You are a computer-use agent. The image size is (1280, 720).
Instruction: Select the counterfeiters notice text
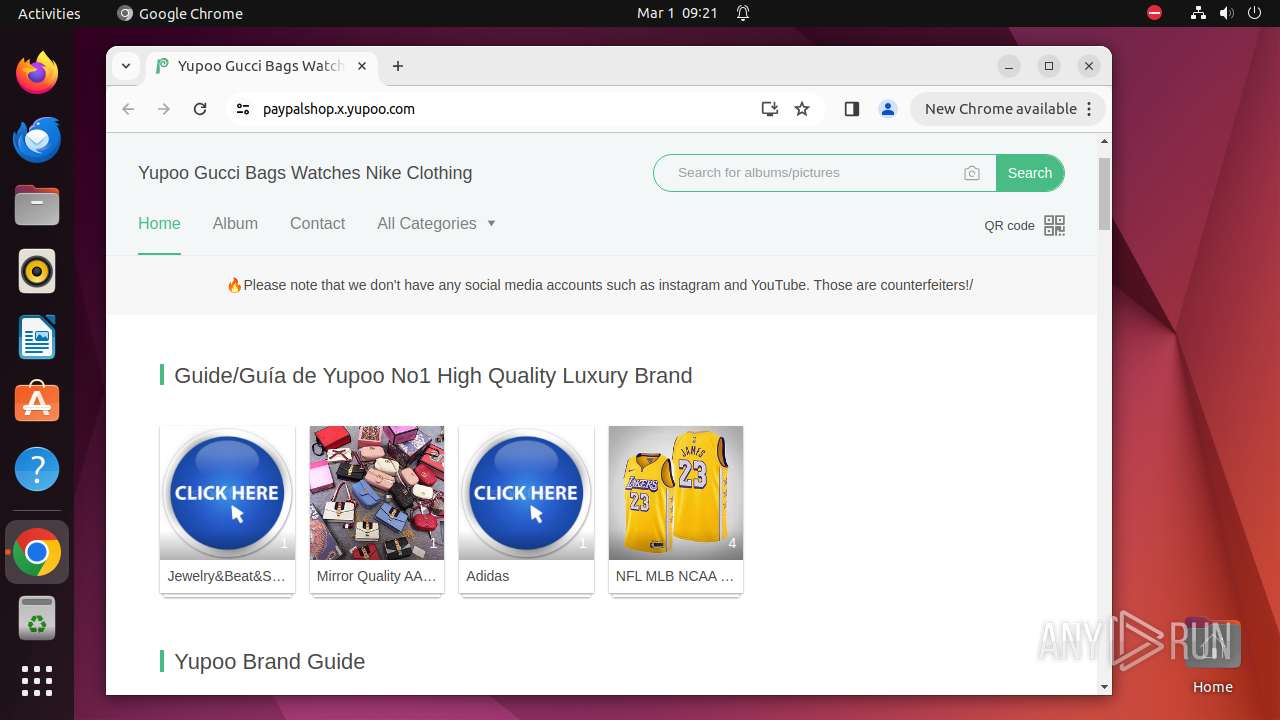(600, 285)
